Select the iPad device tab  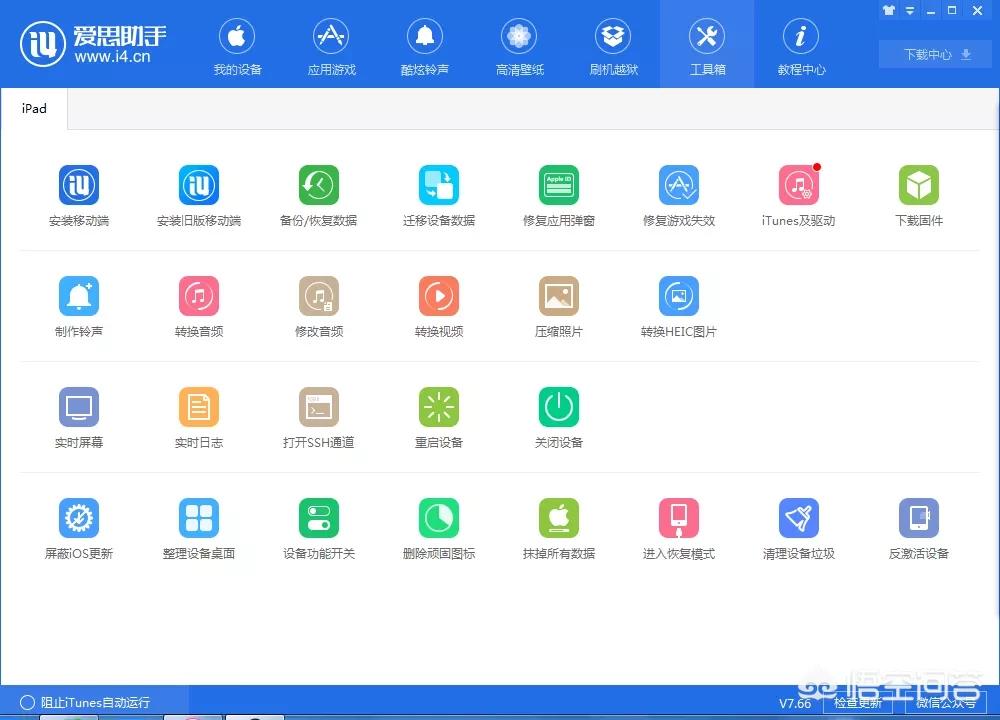[34, 108]
